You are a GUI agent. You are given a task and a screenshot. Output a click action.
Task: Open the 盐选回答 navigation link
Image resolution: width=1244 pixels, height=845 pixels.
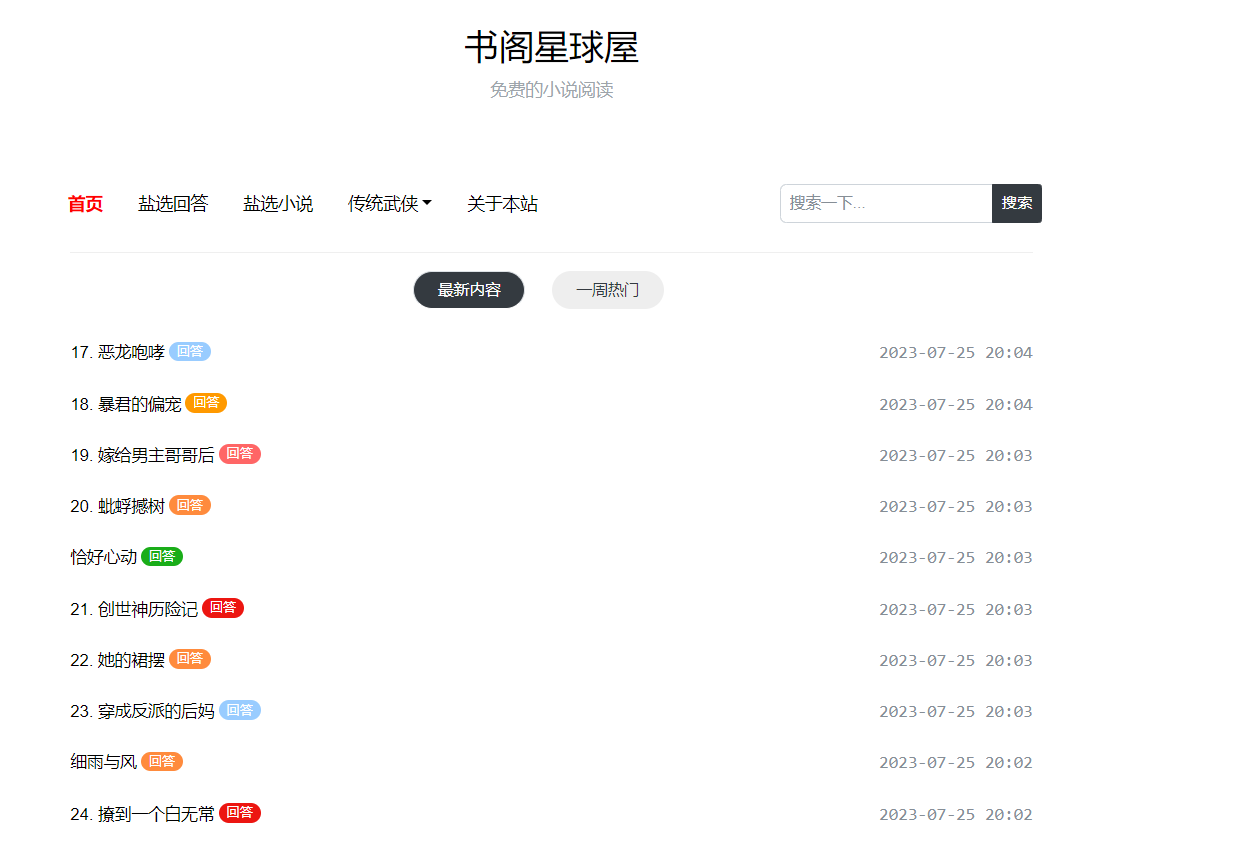173,204
